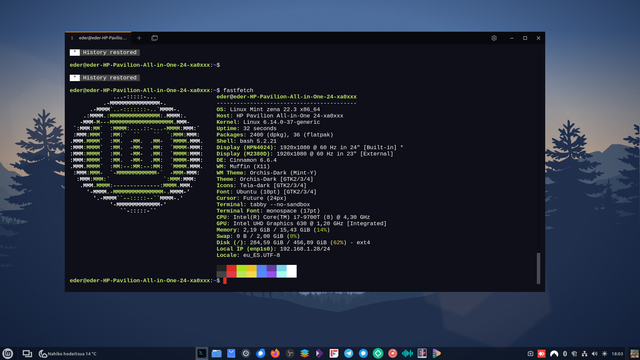
Task: Open the purple arrow icon in taskbar
Action: pyautogui.click(x=319, y=353)
